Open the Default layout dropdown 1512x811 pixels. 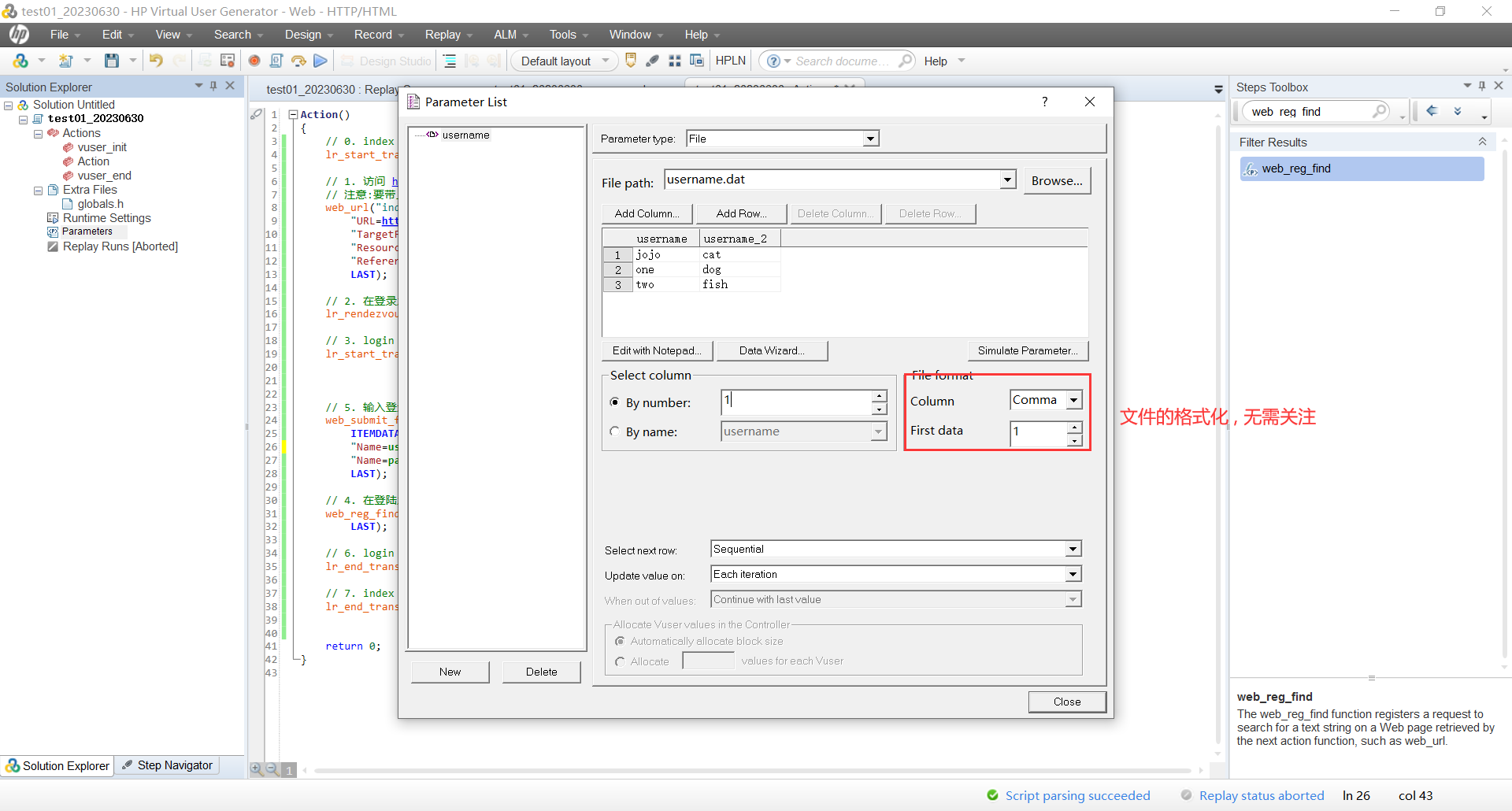(606, 61)
